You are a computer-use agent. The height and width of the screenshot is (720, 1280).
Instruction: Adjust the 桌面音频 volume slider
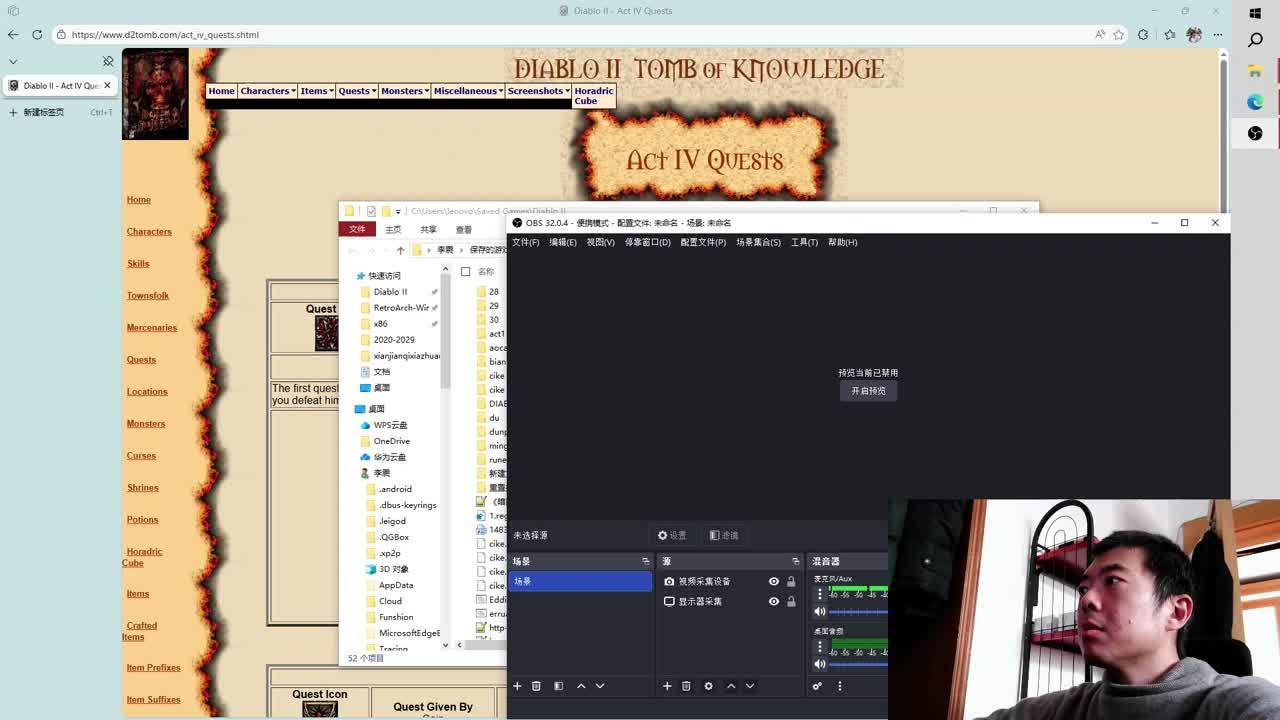pos(858,664)
